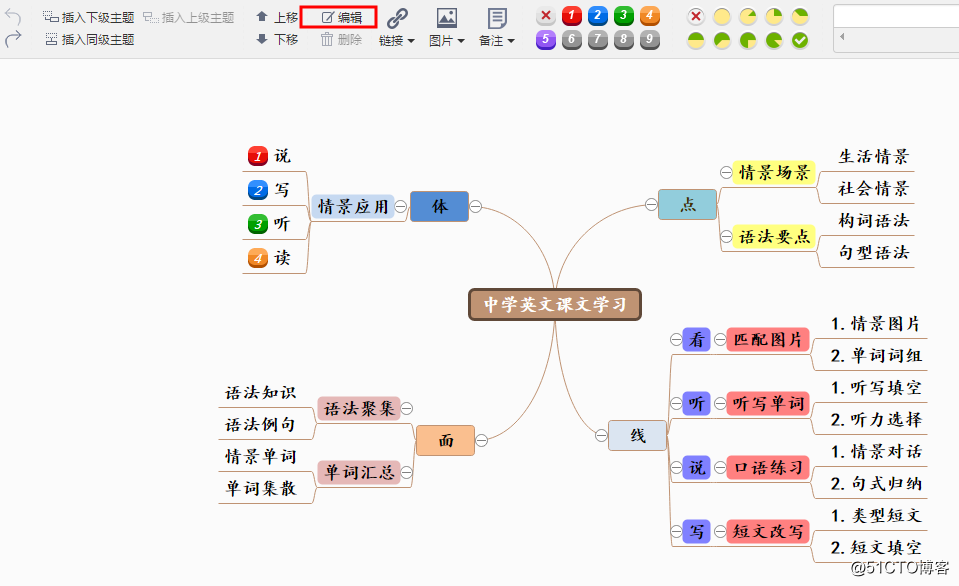This screenshot has width=959, height=586.
Task: Select the red 口语练习 node
Action: pyautogui.click(x=768, y=468)
